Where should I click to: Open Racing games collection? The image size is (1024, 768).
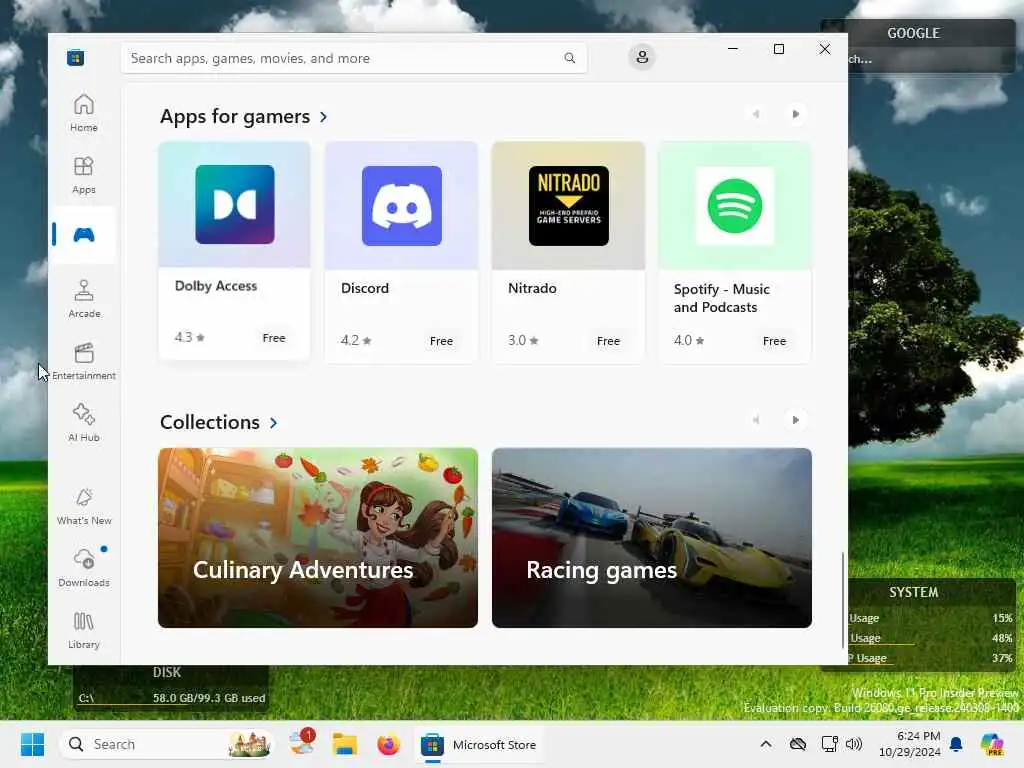pos(652,537)
